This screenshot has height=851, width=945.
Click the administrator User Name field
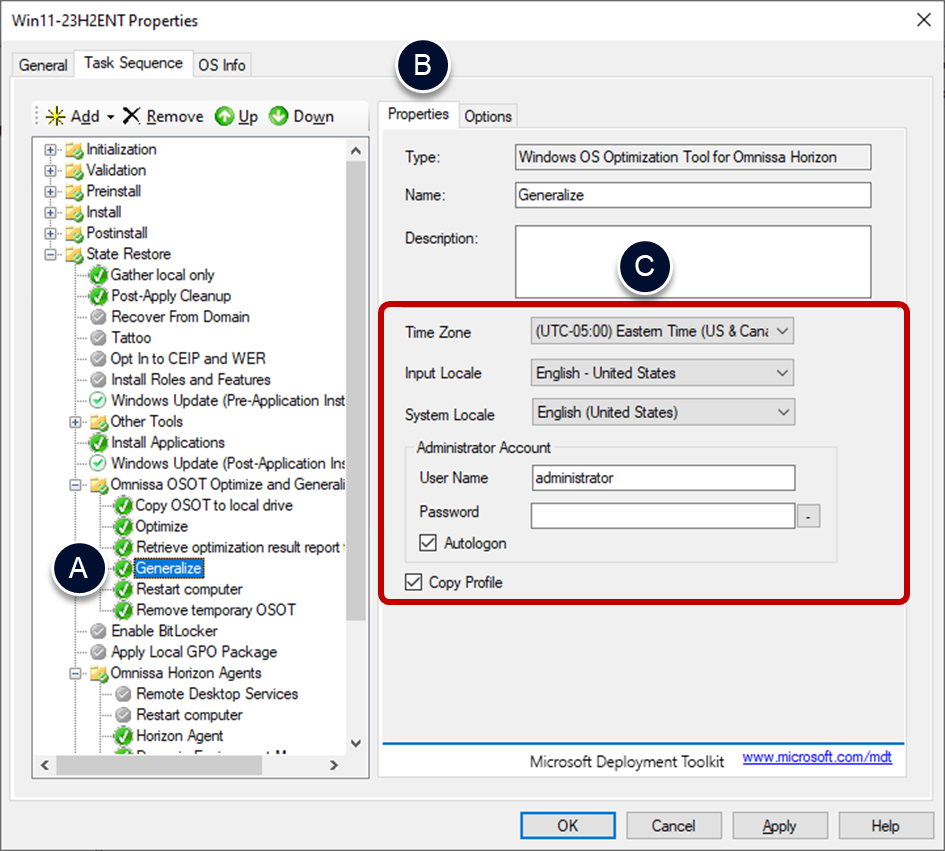click(x=663, y=478)
